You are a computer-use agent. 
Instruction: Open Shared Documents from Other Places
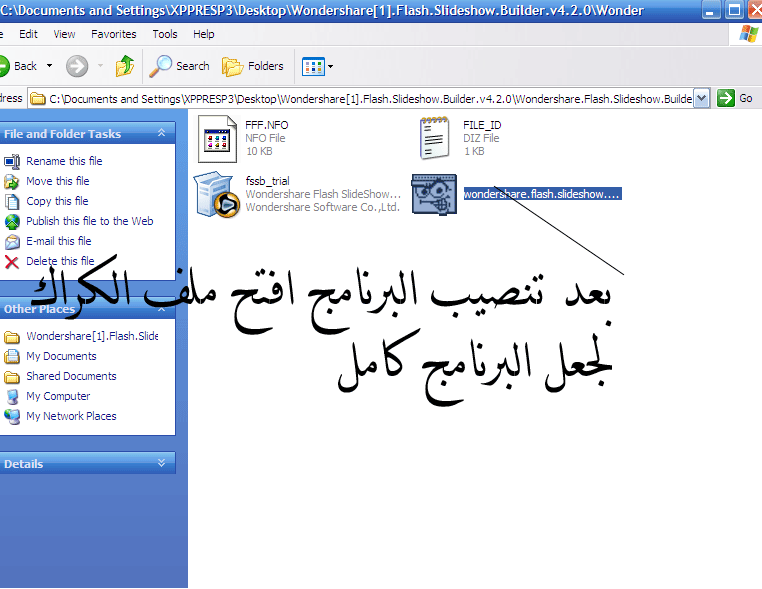tap(71, 376)
